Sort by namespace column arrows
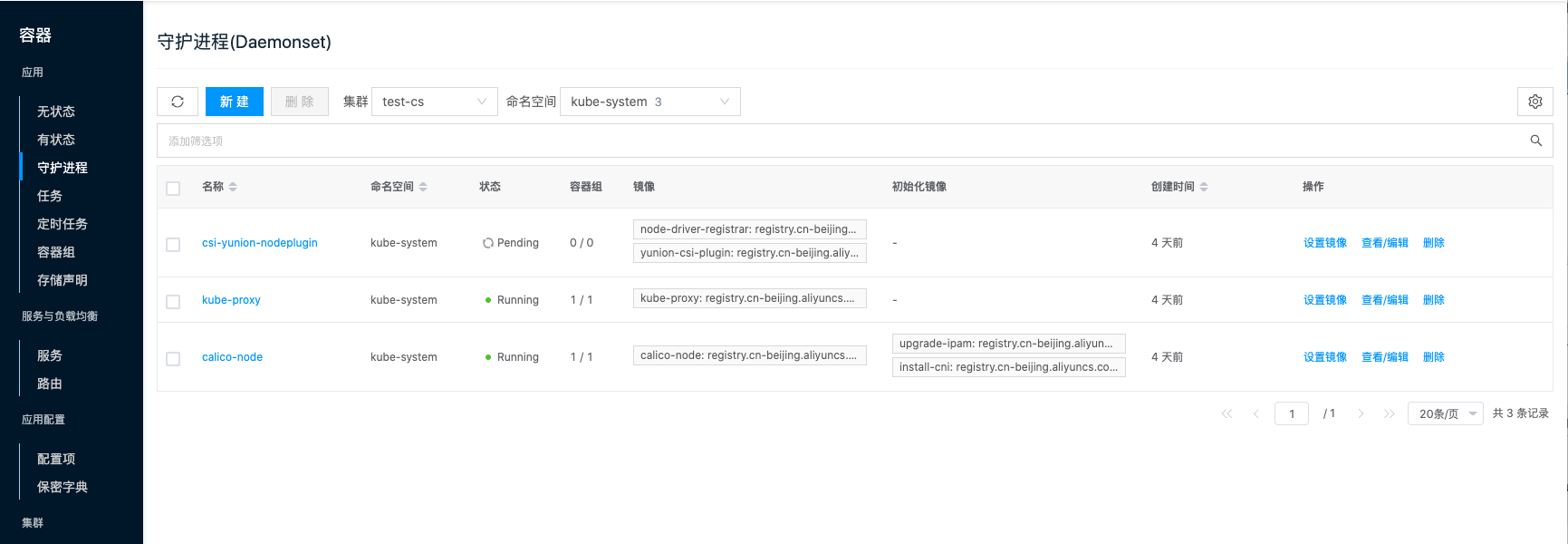Viewport: 1568px width, 544px height. (423, 187)
